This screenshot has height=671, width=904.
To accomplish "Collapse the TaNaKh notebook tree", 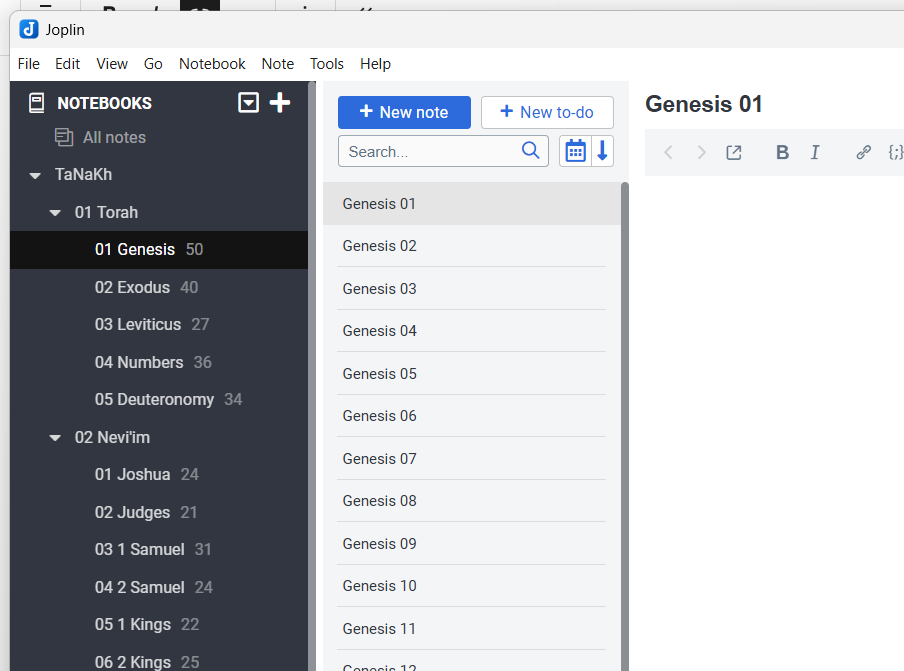I will [36, 175].
